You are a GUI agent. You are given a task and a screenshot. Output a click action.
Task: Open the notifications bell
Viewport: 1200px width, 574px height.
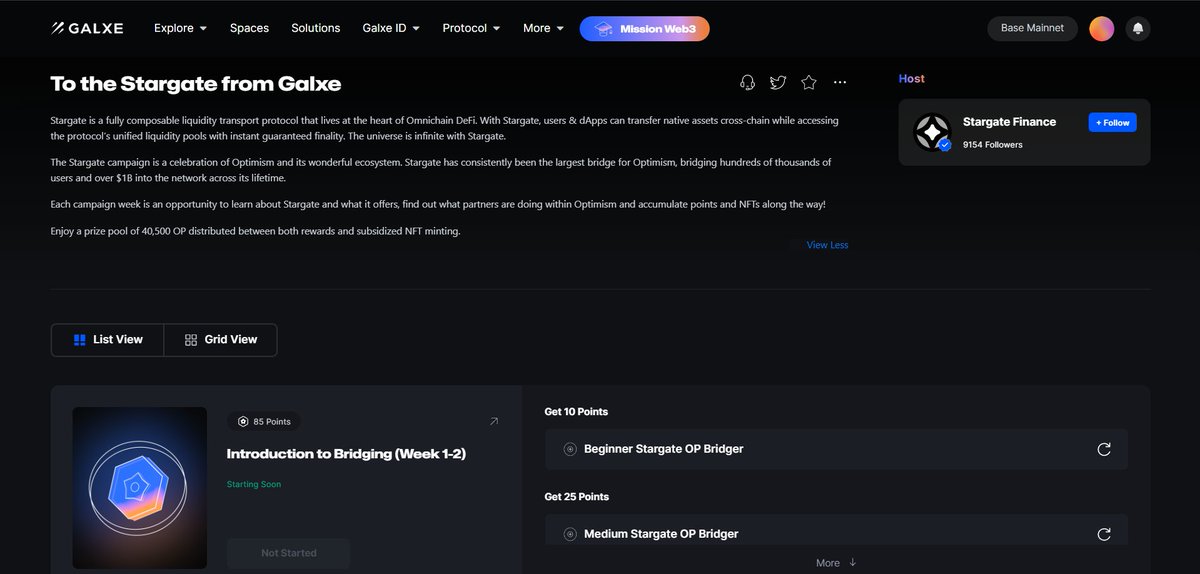[1137, 28]
